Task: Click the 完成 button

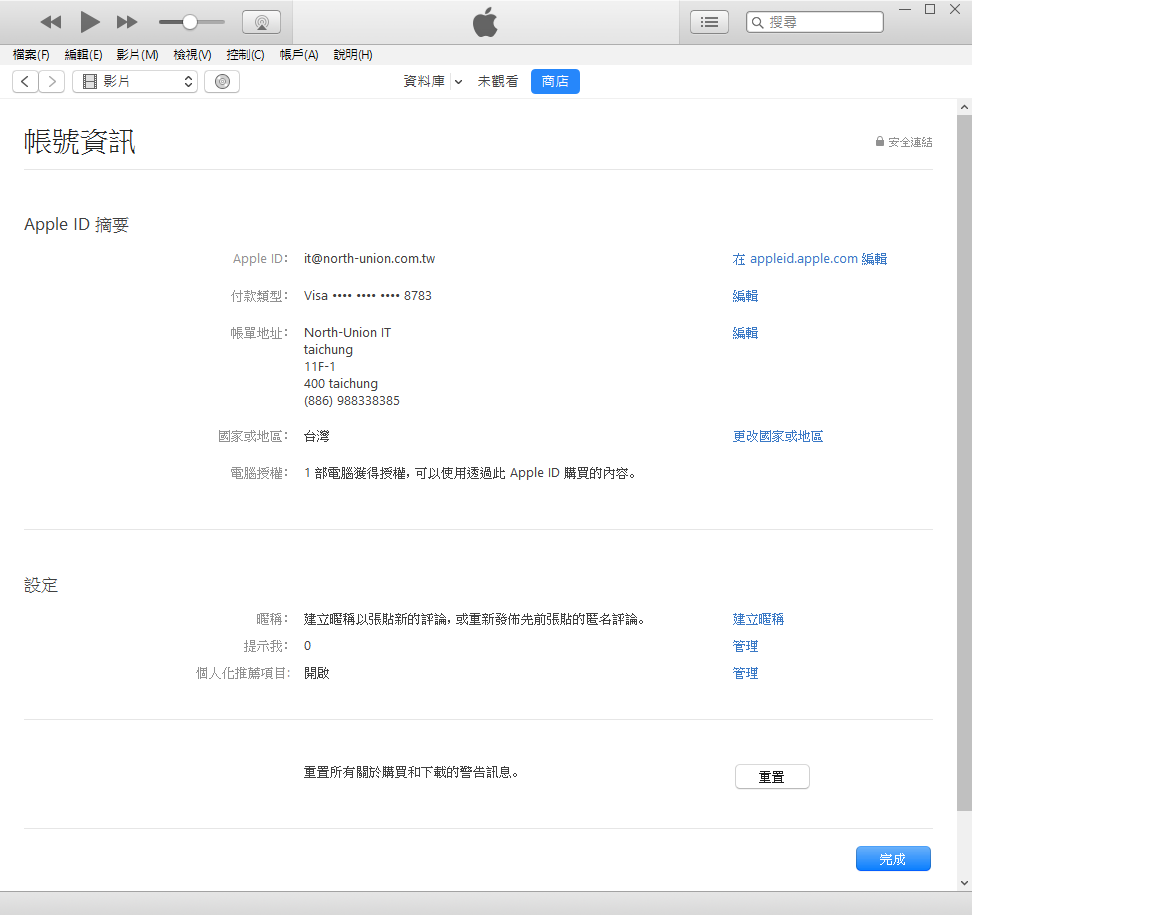Action: 893,859
